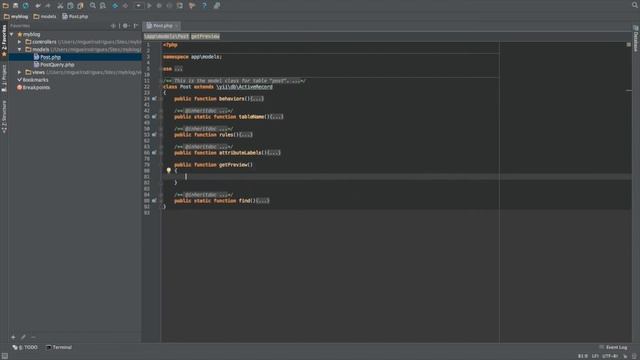The image size is (640, 360).
Task: Open the Terminal tool window
Action: point(59,347)
